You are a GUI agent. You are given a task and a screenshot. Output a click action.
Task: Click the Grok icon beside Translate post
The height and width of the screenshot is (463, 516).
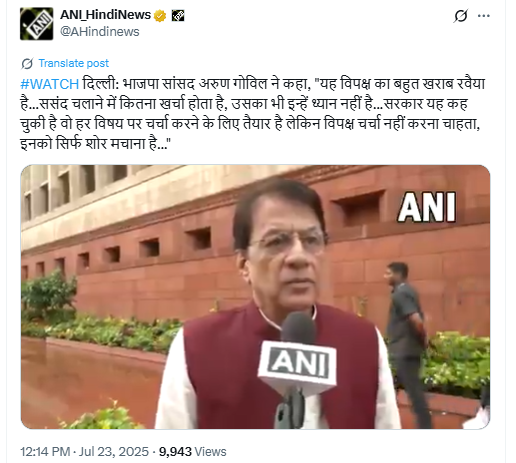click(x=27, y=63)
